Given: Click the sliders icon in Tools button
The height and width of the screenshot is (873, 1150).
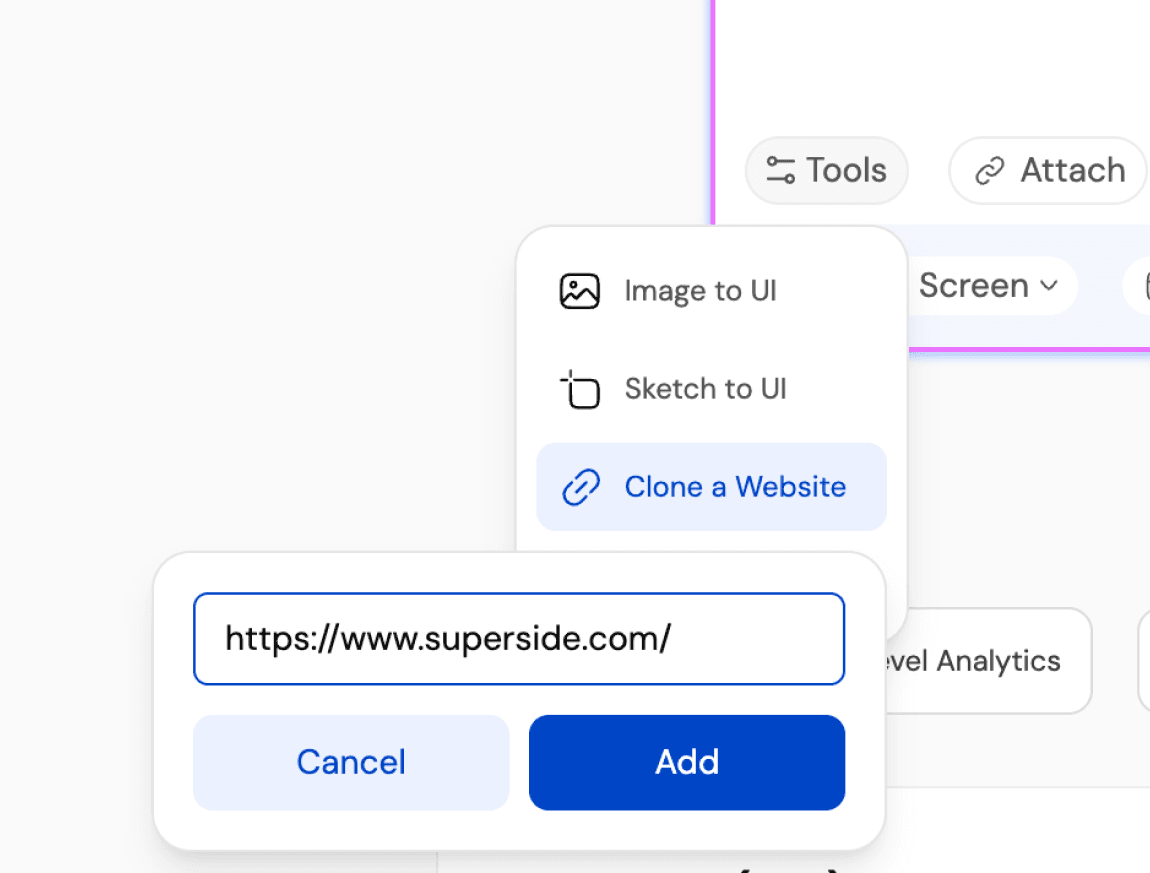Looking at the screenshot, I should pos(780,170).
